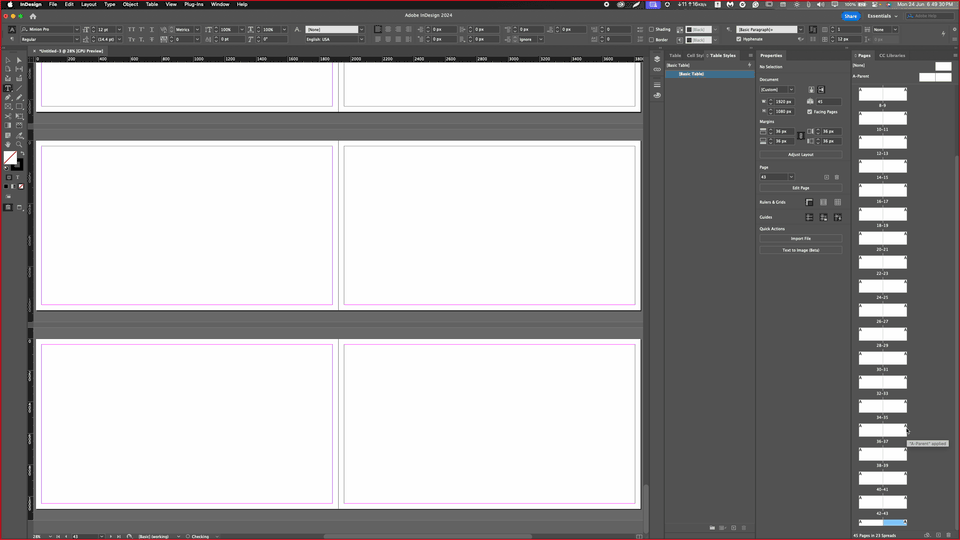Select the Eyedropper tool

click(19, 135)
